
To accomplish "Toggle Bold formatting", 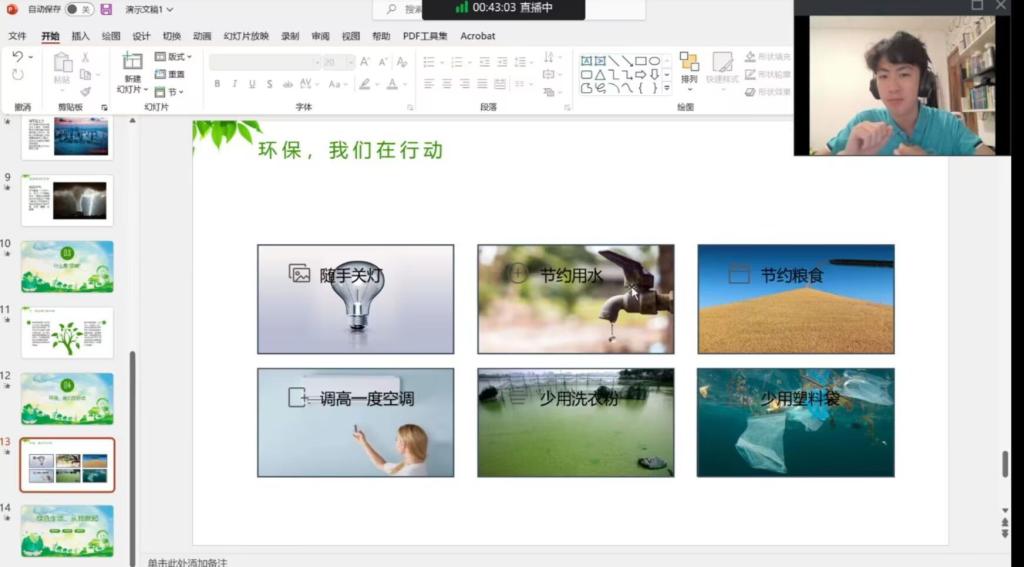I will pyautogui.click(x=217, y=84).
